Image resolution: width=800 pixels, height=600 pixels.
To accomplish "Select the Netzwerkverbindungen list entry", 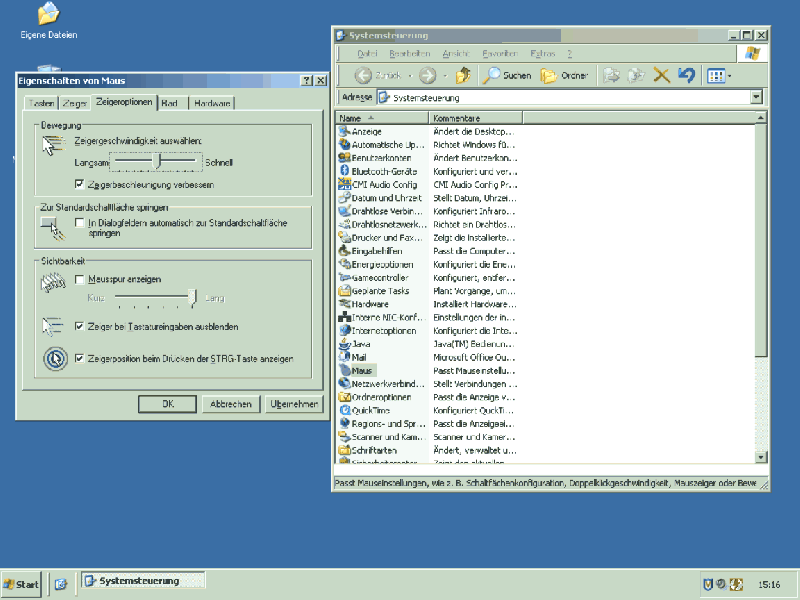I will [x=382, y=384].
